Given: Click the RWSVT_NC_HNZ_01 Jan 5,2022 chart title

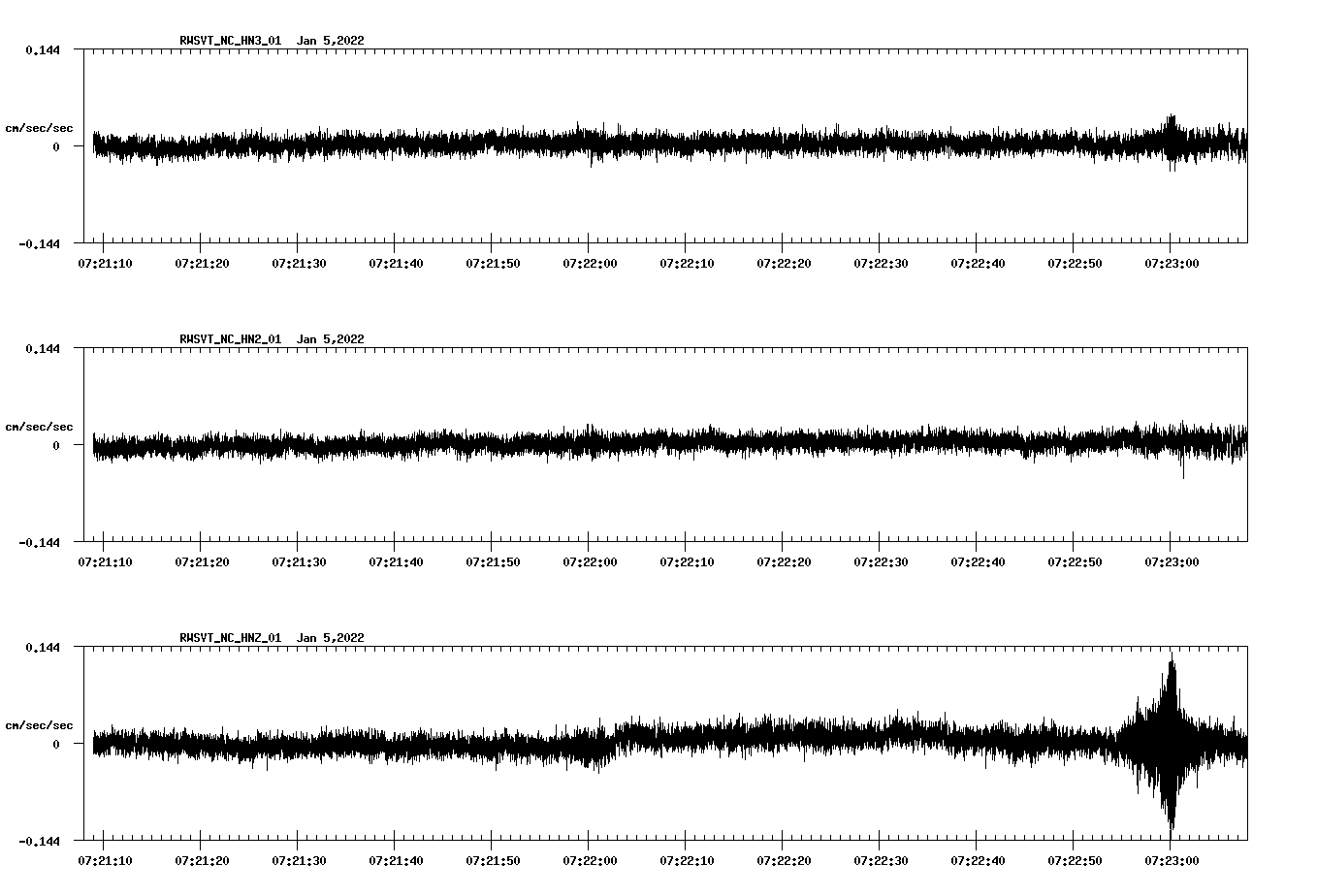Looking at the screenshot, I should [x=272, y=638].
